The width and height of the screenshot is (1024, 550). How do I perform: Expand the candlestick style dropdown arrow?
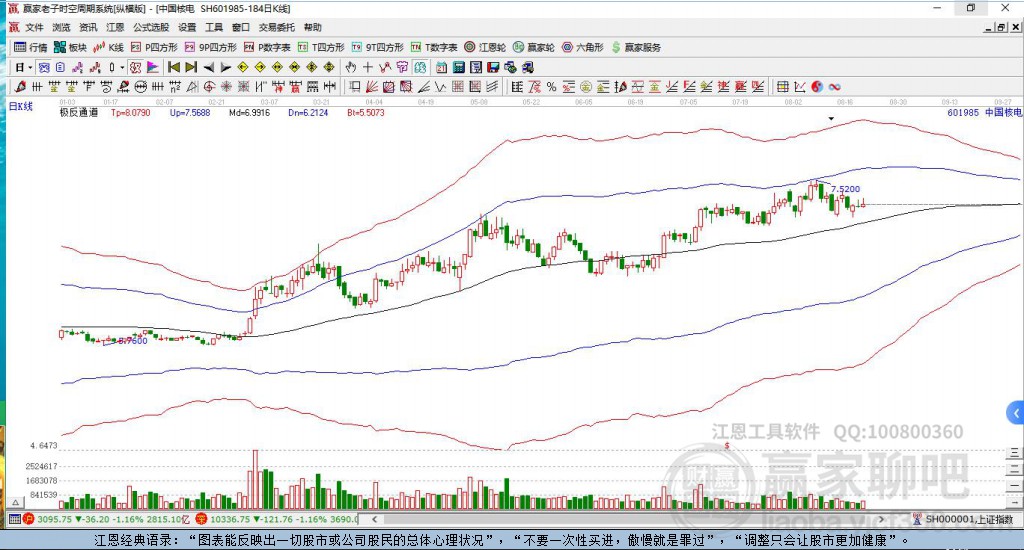click(x=122, y=67)
